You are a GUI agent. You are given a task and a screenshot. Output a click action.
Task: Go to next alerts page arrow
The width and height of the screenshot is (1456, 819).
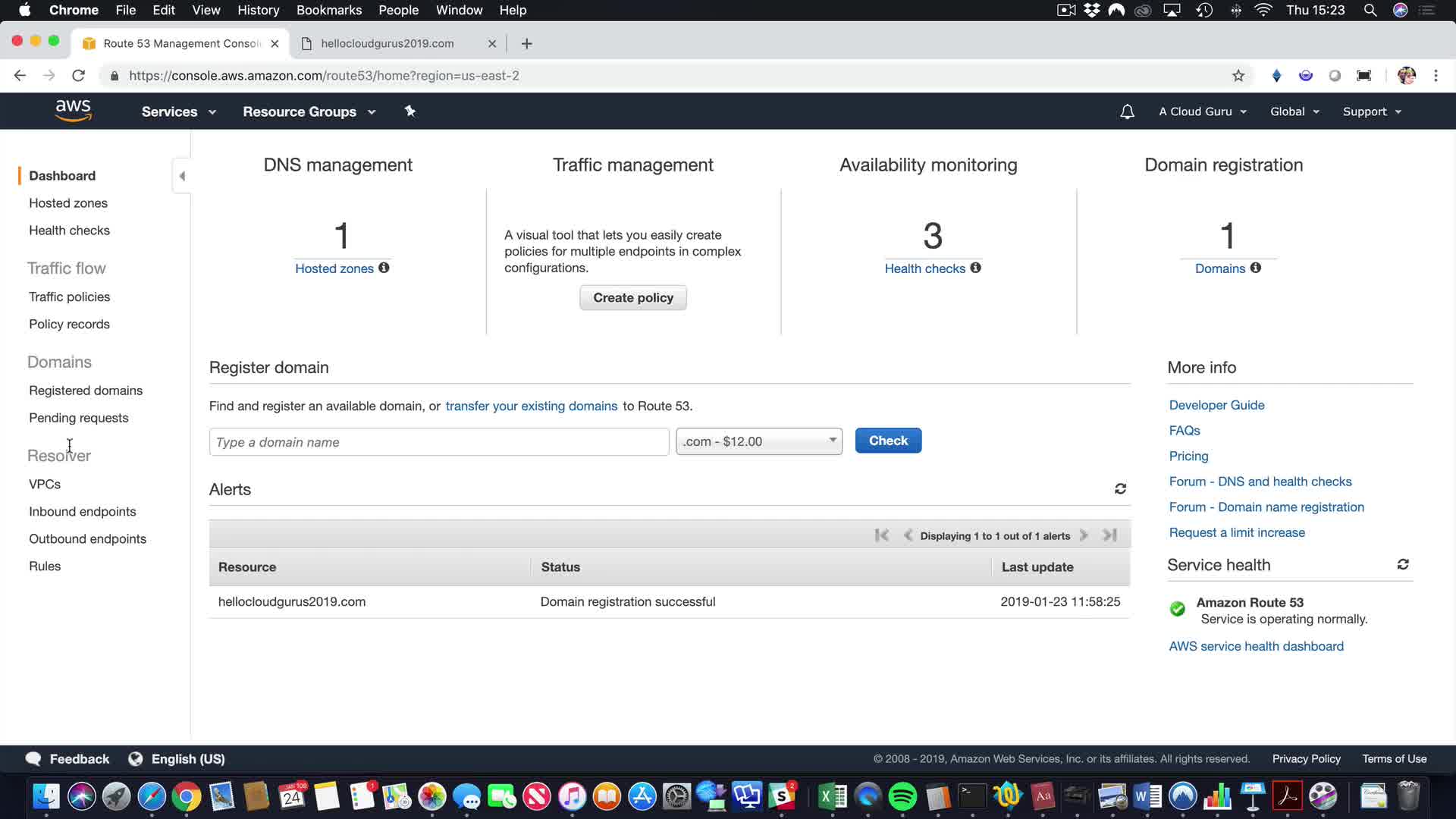(1084, 535)
